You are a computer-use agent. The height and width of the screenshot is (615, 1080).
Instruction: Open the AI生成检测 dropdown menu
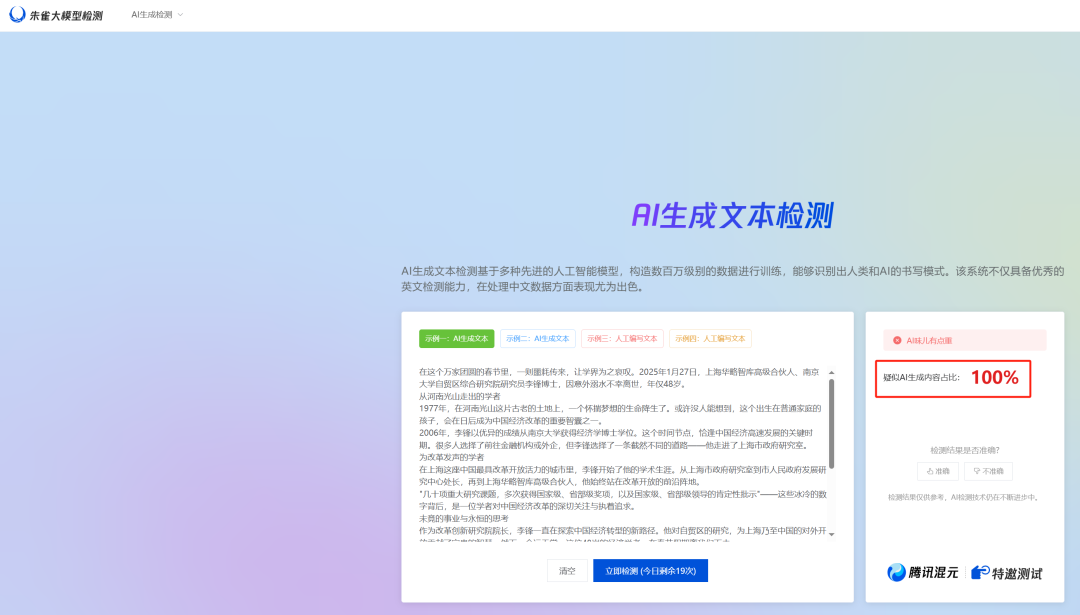(x=152, y=15)
